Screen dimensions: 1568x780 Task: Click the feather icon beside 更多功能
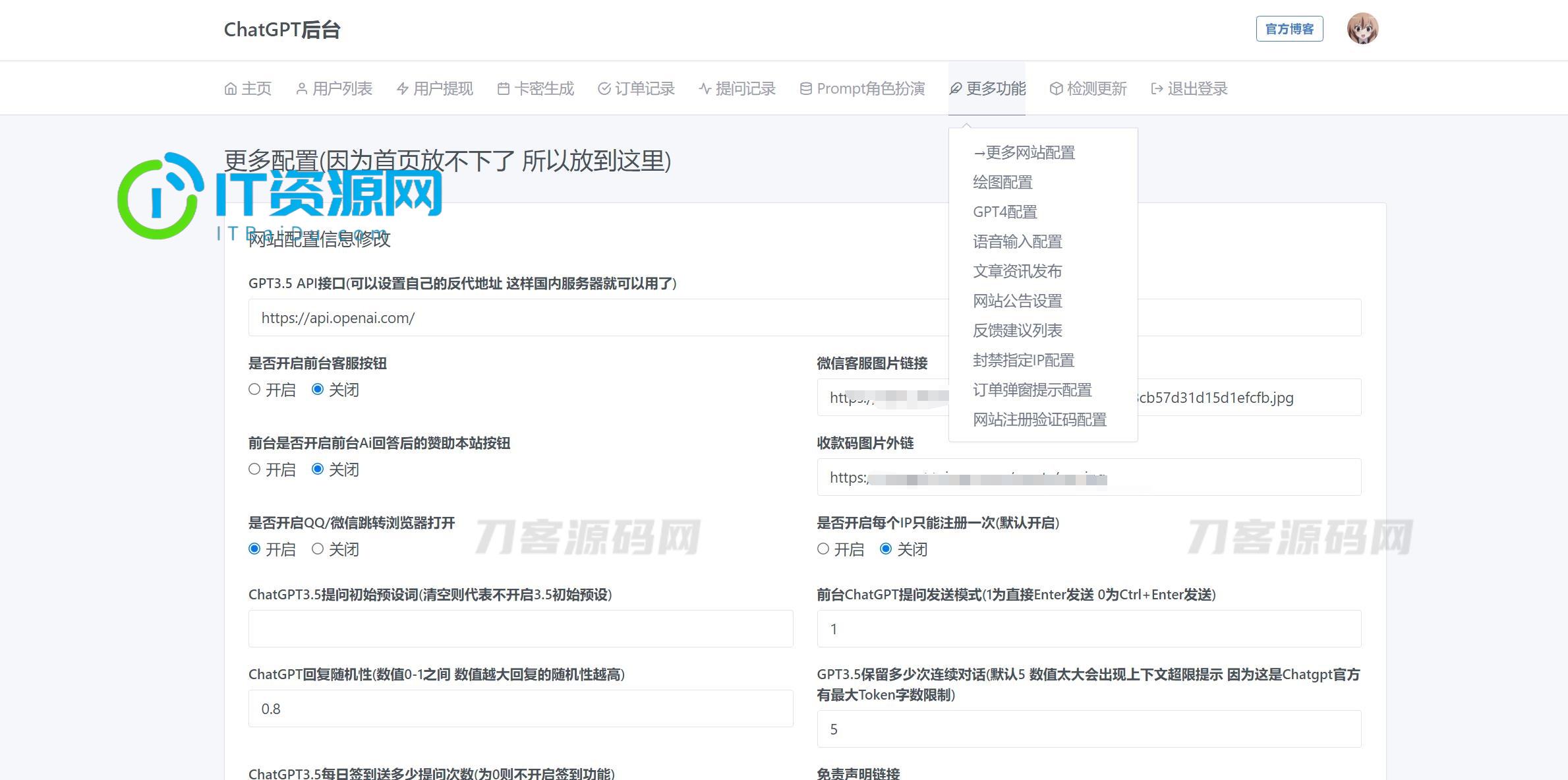tap(956, 88)
